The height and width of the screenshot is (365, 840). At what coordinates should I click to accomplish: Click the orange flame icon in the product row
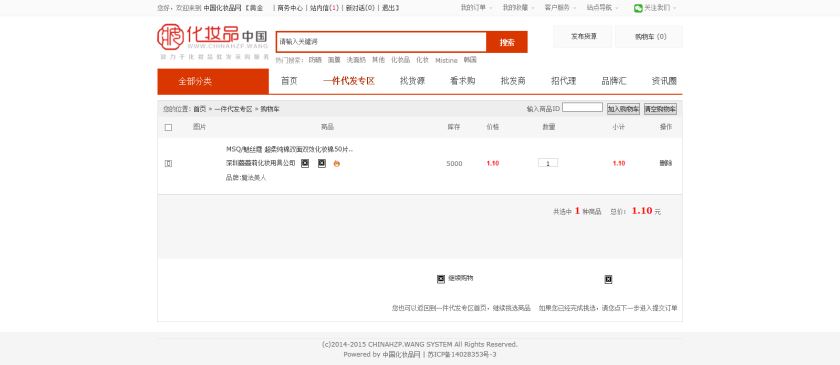336,164
